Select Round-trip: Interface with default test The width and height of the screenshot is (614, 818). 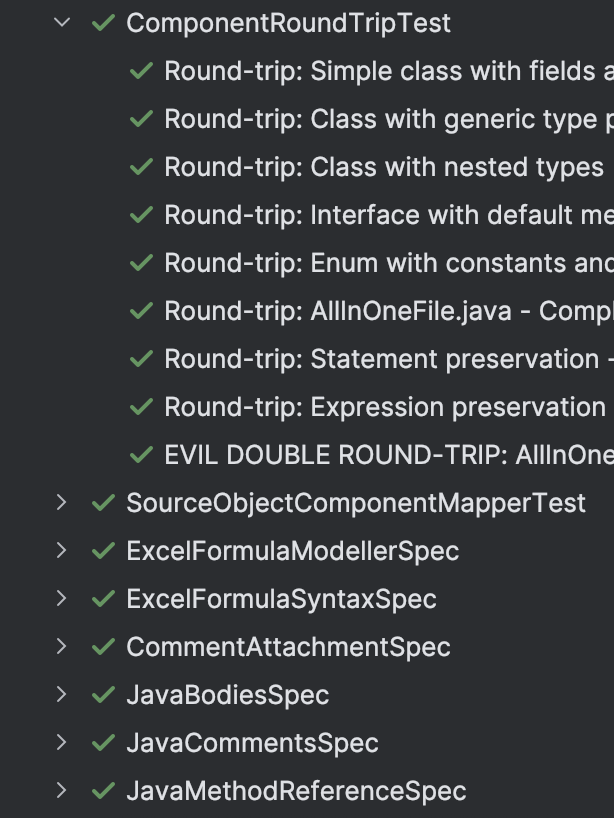point(388,215)
